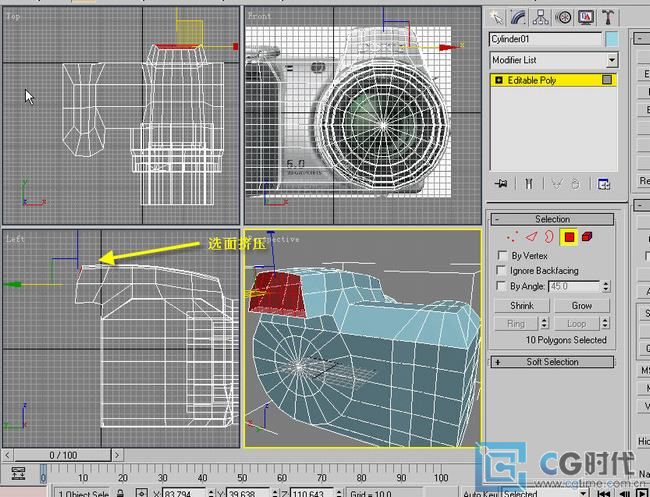
Task: Click the Front viewport label
Action: [x=259, y=16]
